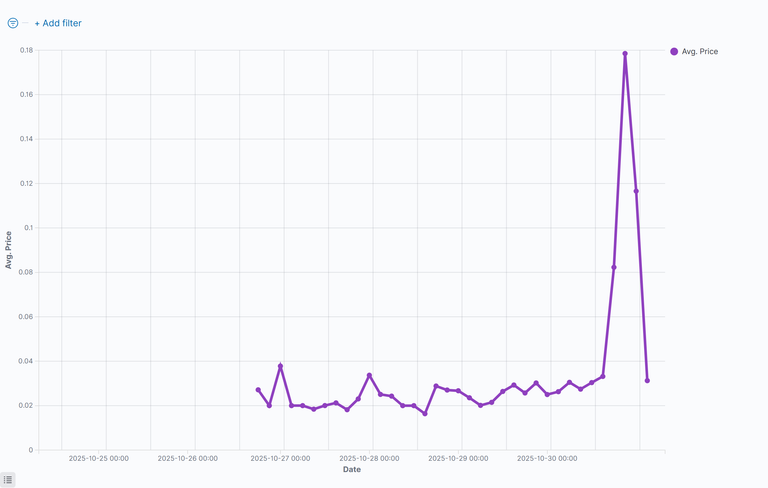The image size is (768, 488).
Task: Click the 2025-10-25 00:00 axis label
Action: tap(98, 458)
